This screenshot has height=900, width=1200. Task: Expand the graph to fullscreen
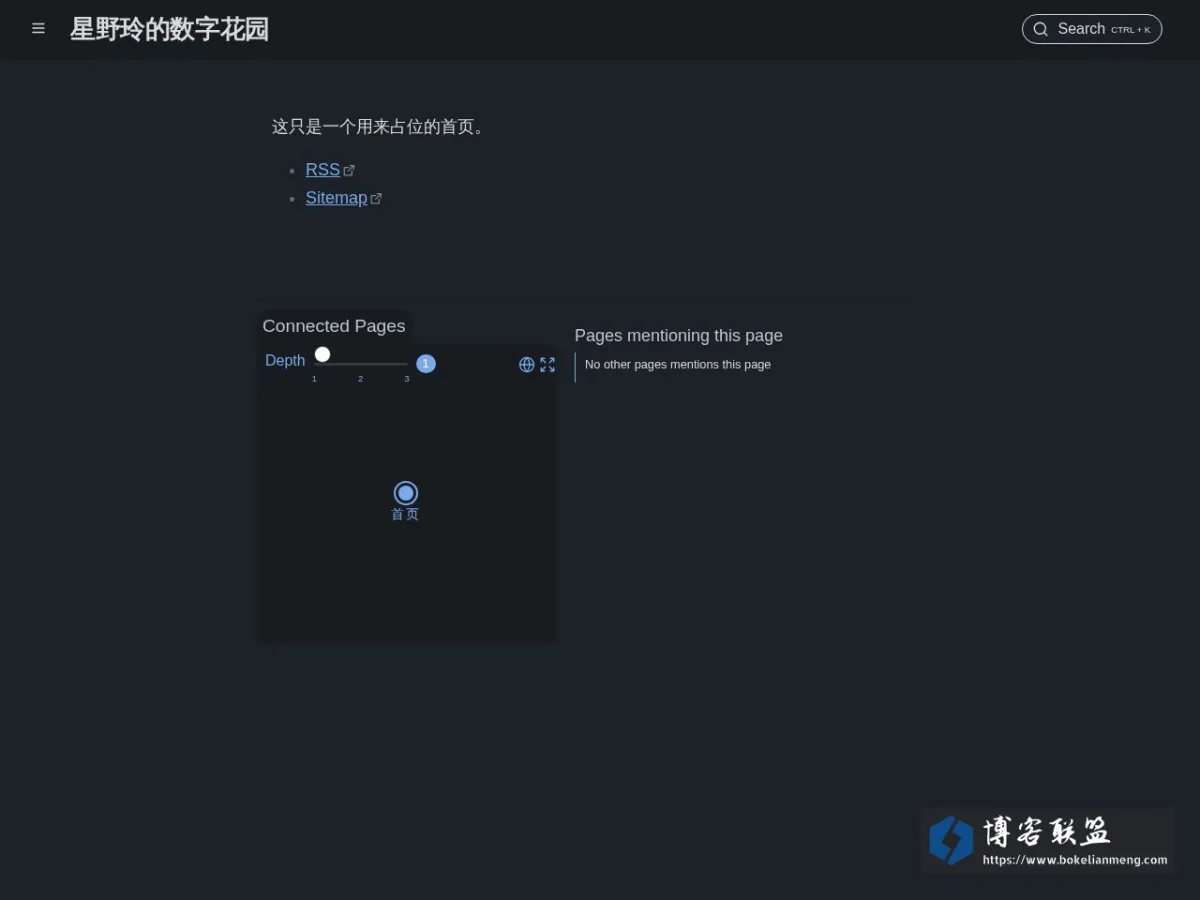tap(547, 365)
